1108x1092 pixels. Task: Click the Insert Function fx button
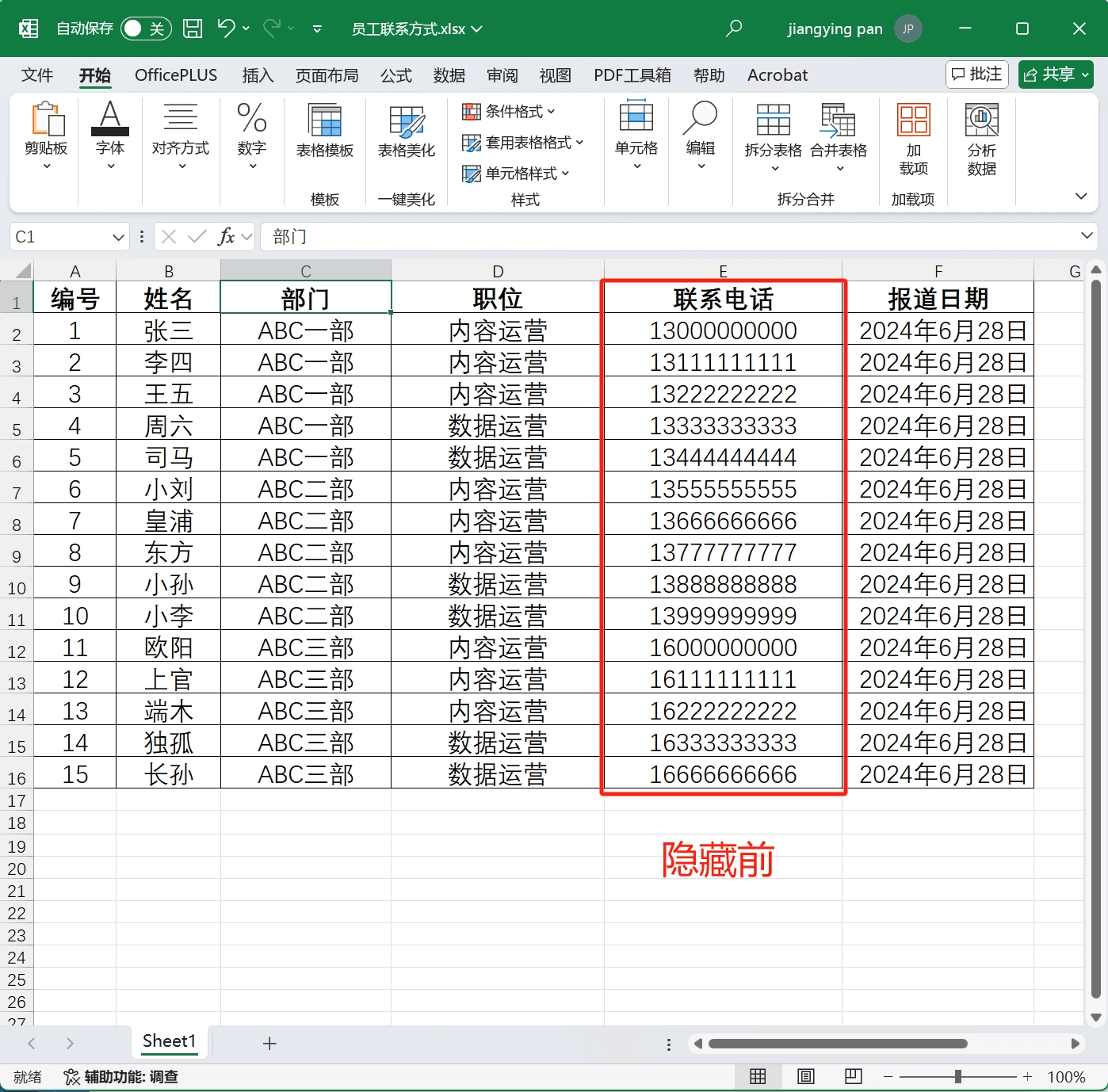227,236
